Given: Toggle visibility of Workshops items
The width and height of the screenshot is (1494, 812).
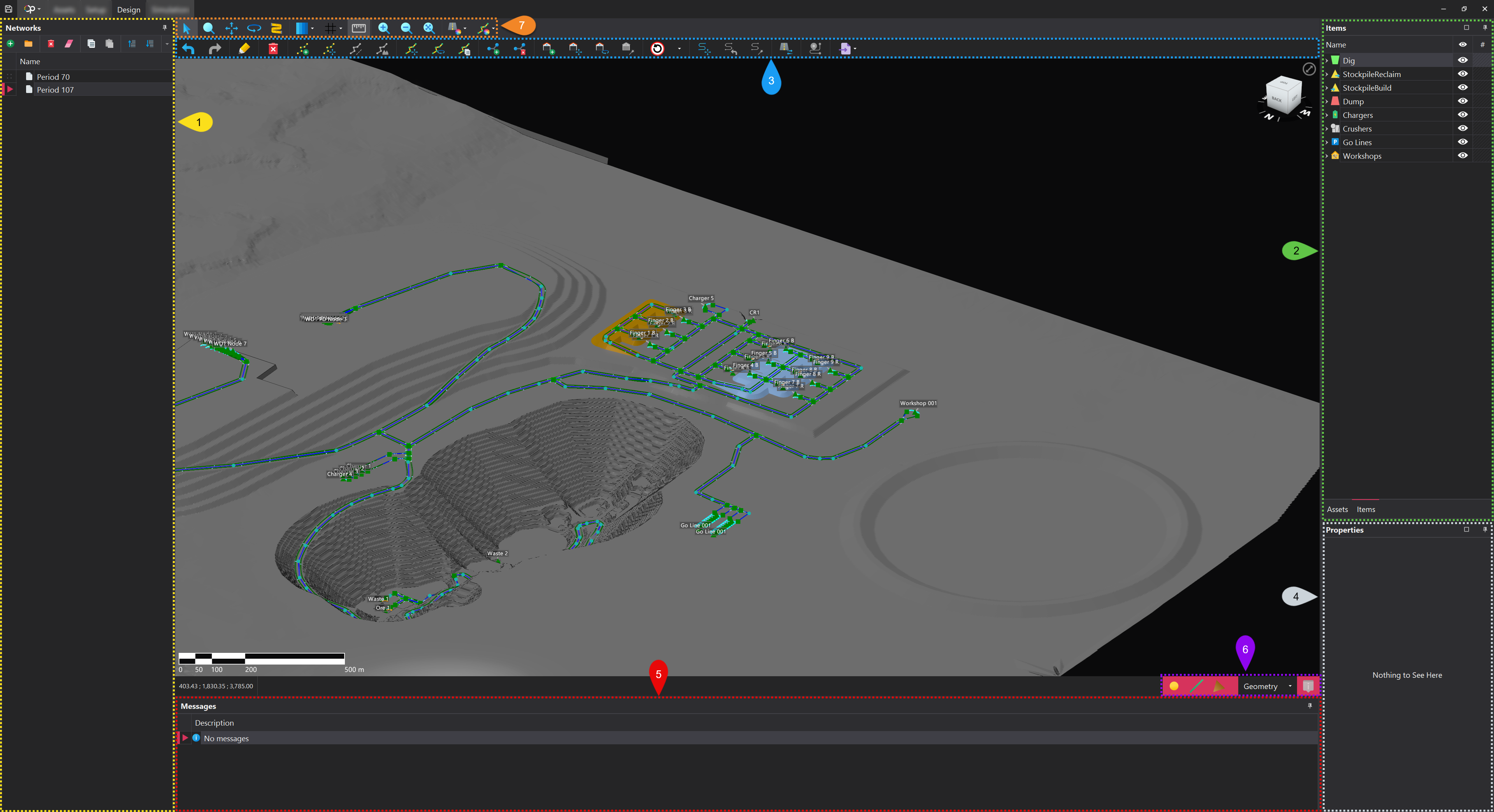Looking at the screenshot, I should (1462, 156).
